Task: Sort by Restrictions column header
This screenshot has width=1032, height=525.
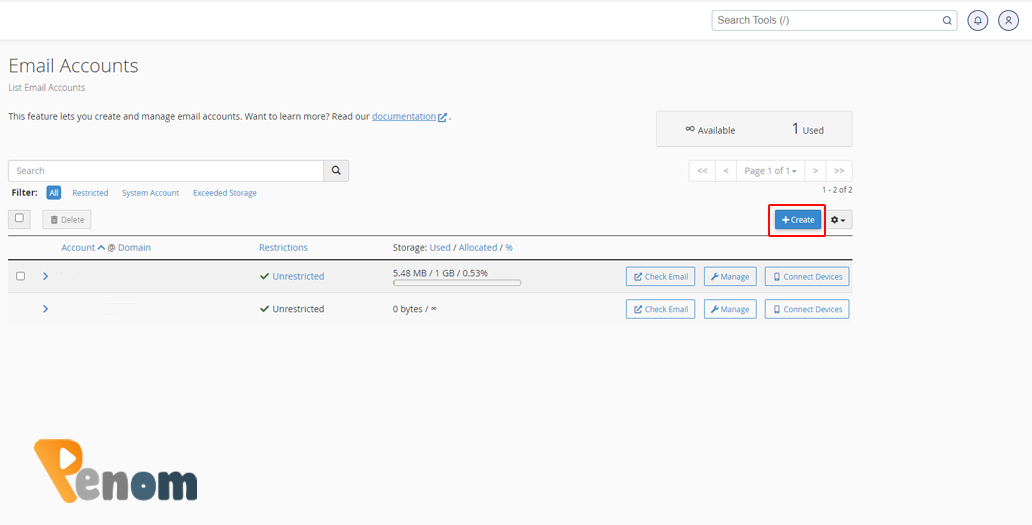Action: pos(283,247)
